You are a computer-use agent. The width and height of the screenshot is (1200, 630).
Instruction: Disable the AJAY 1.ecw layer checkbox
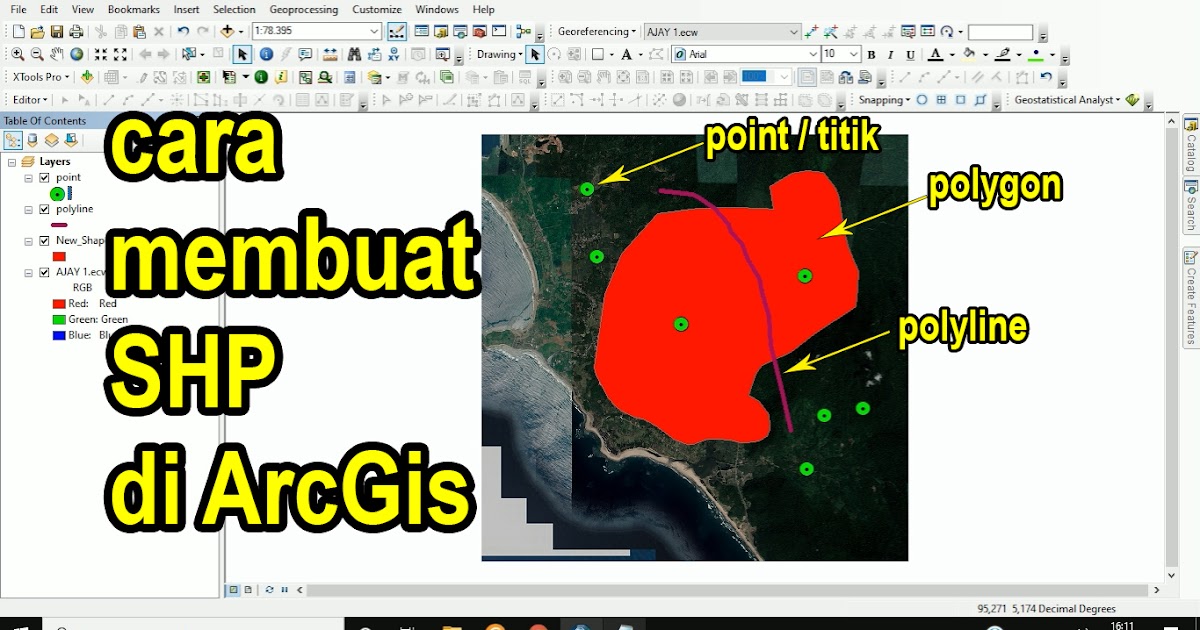[44, 273]
